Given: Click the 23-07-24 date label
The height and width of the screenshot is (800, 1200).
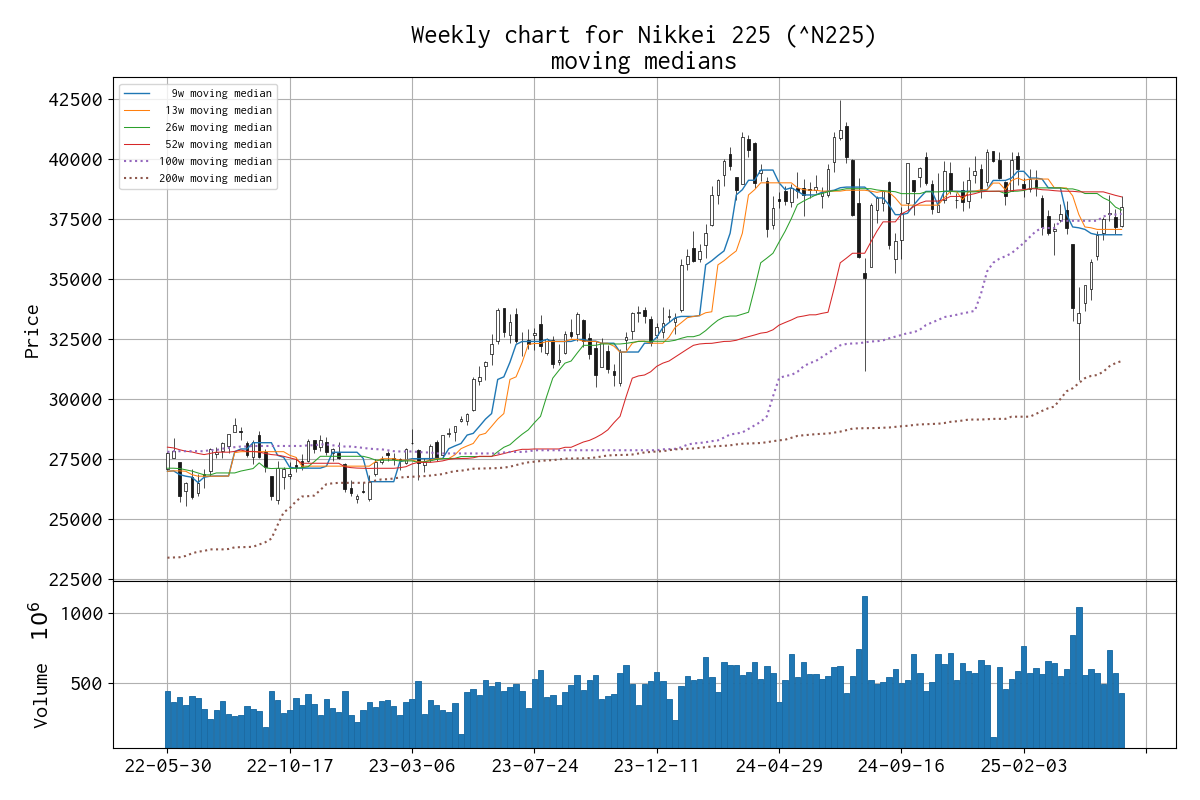Looking at the screenshot, I should 535,766.
